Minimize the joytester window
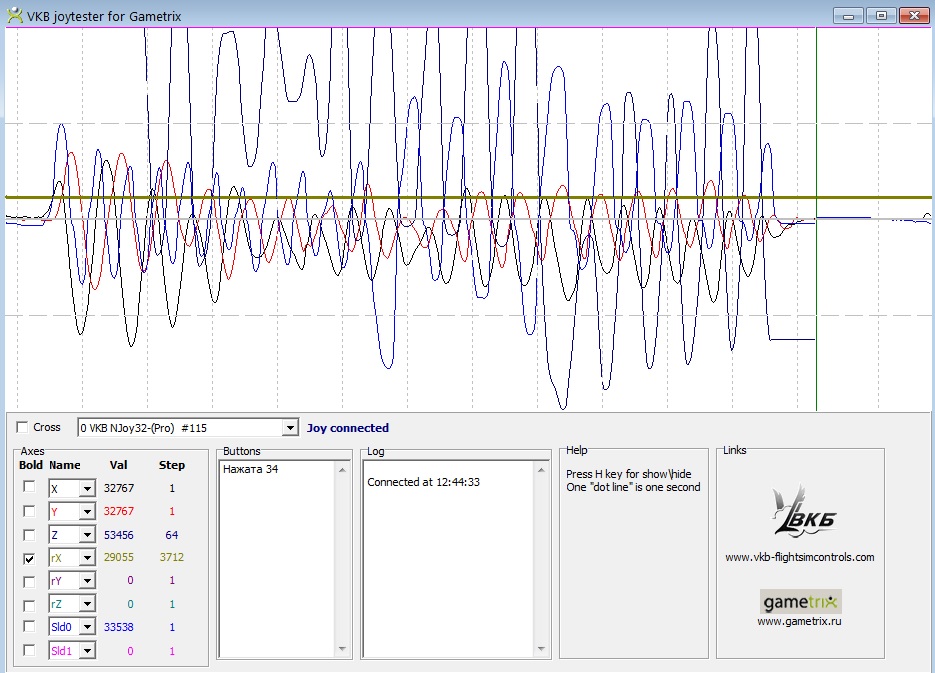Screen dimensions: 935x673 (x=849, y=15)
